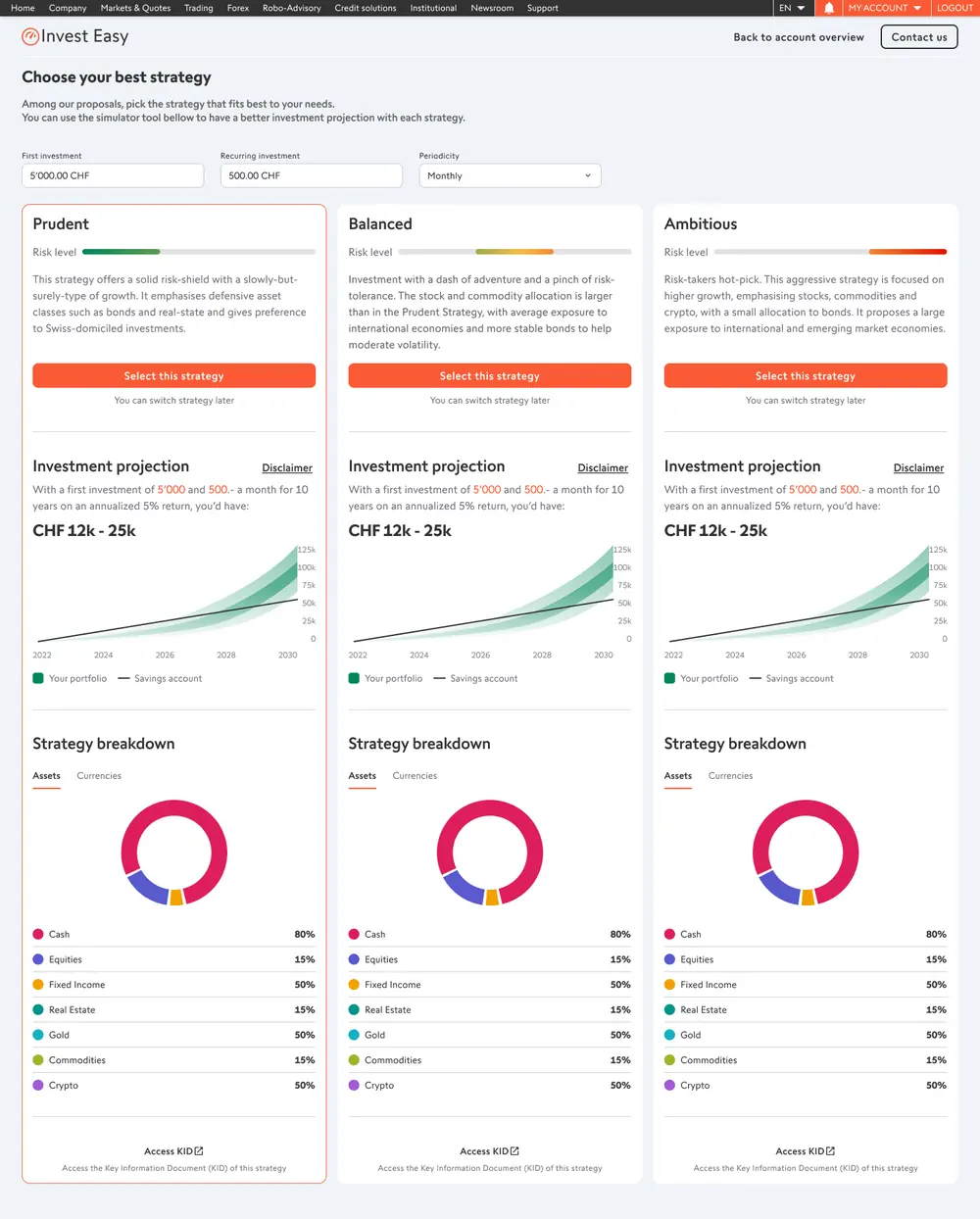Switch Balanced breakdown to Currencies tab
Image resolution: width=980 pixels, height=1219 pixels.
click(x=415, y=776)
